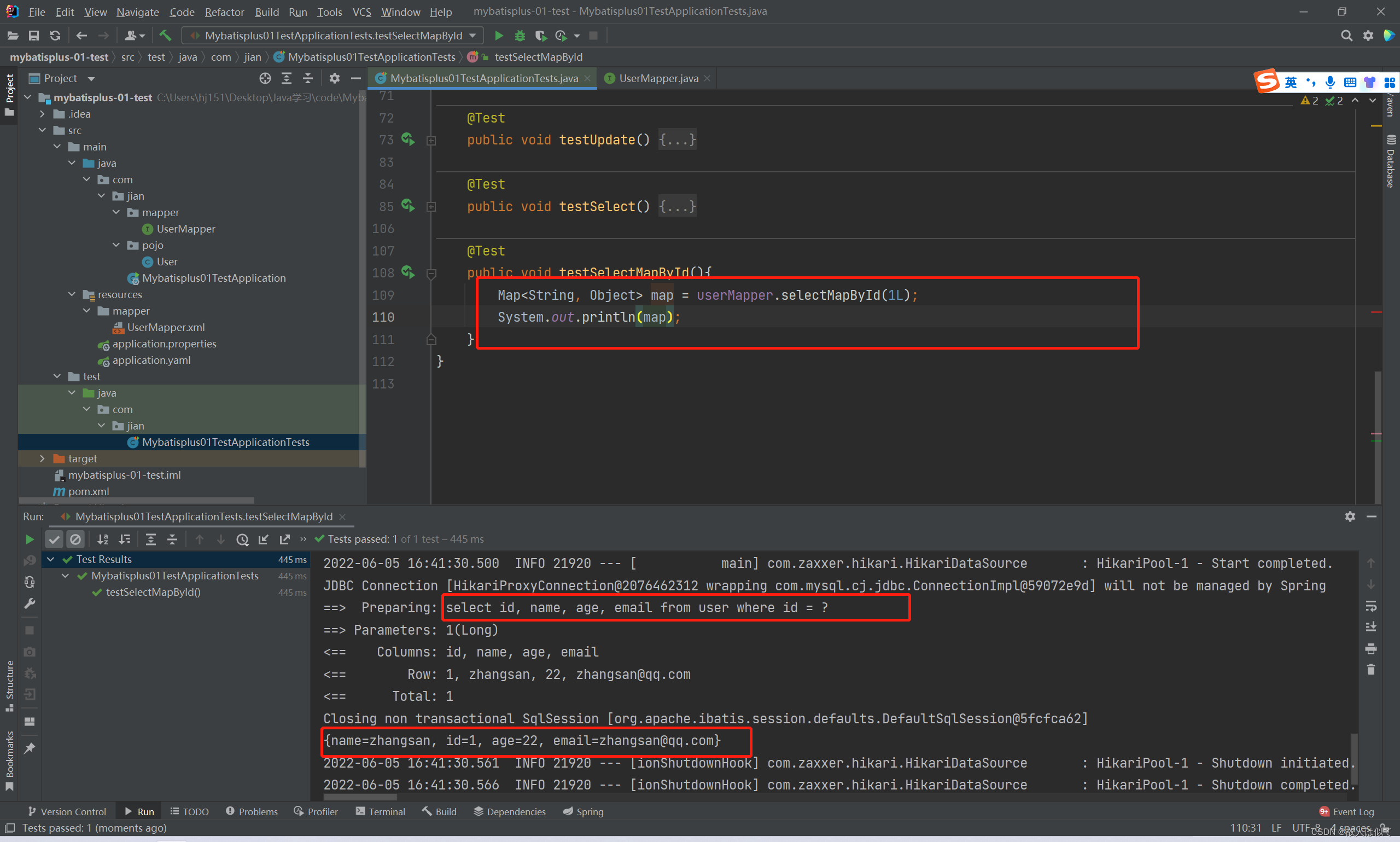Collapse all in Project panel
The width and height of the screenshot is (1400, 842).
307,78
